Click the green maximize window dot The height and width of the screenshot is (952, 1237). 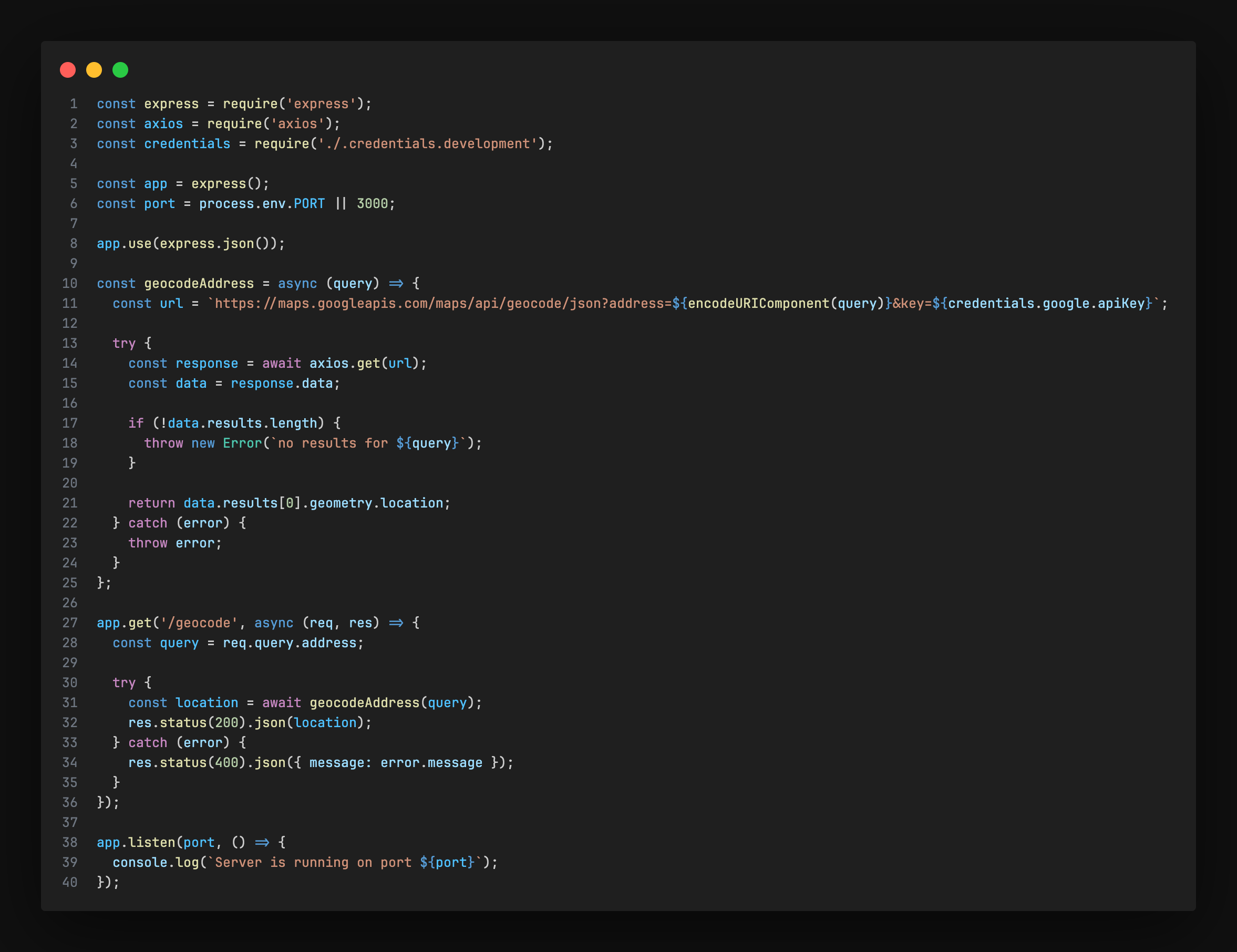pyautogui.click(x=120, y=70)
